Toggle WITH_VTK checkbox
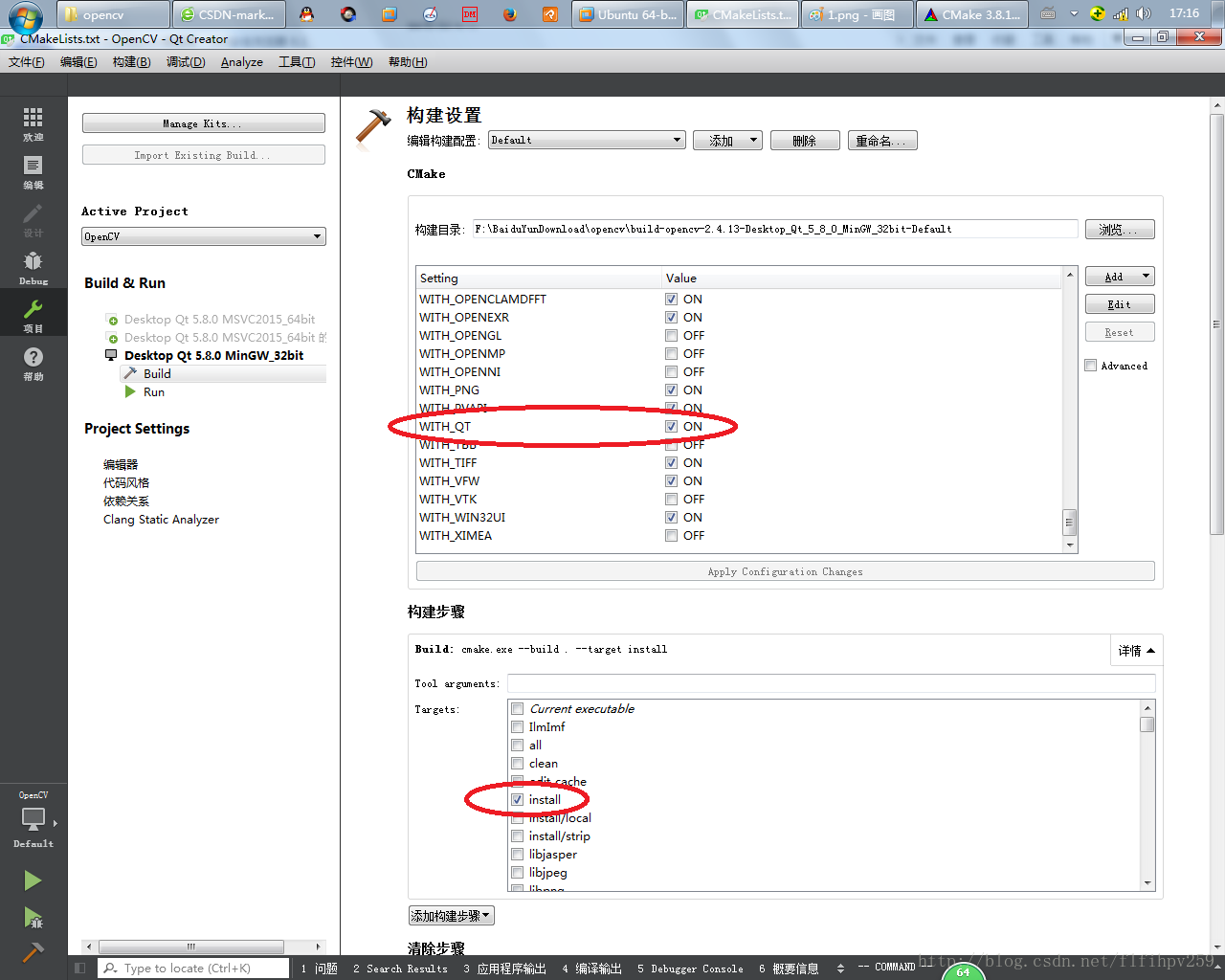Image resolution: width=1225 pixels, height=980 pixels. click(671, 500)
